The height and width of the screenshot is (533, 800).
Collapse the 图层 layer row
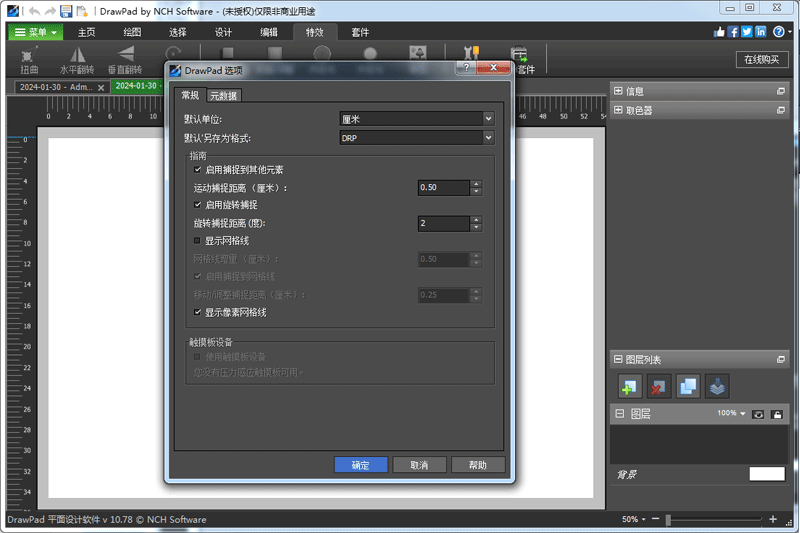[619, 414]
